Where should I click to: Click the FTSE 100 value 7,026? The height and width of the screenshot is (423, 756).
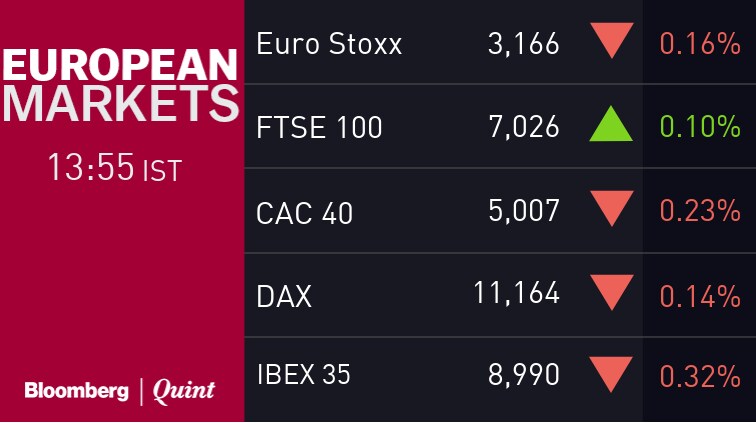pyautogui.click(x=525, y=128)
